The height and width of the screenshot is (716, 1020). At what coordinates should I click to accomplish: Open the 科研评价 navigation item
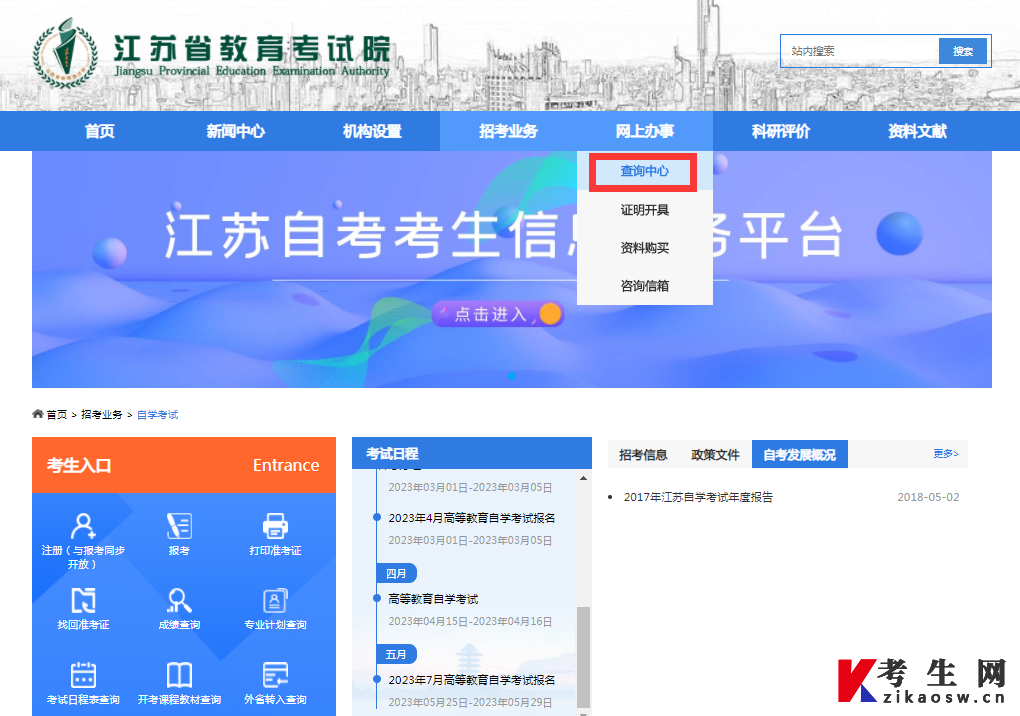pyautogui.click(x=781, y=131)
